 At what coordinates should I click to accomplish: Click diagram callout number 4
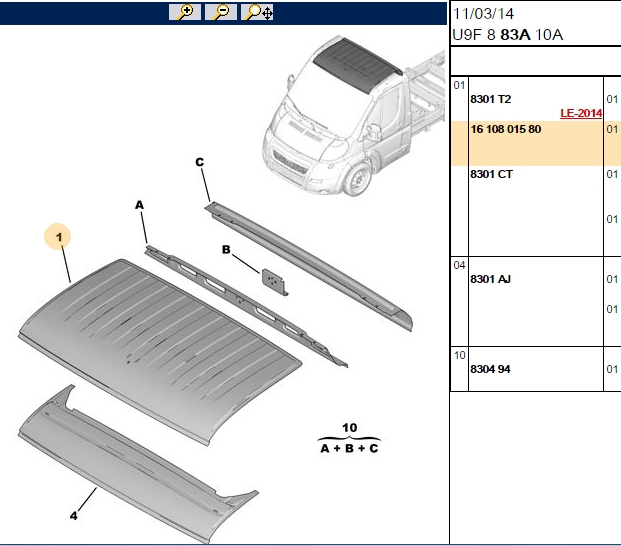tap(74, 516)
